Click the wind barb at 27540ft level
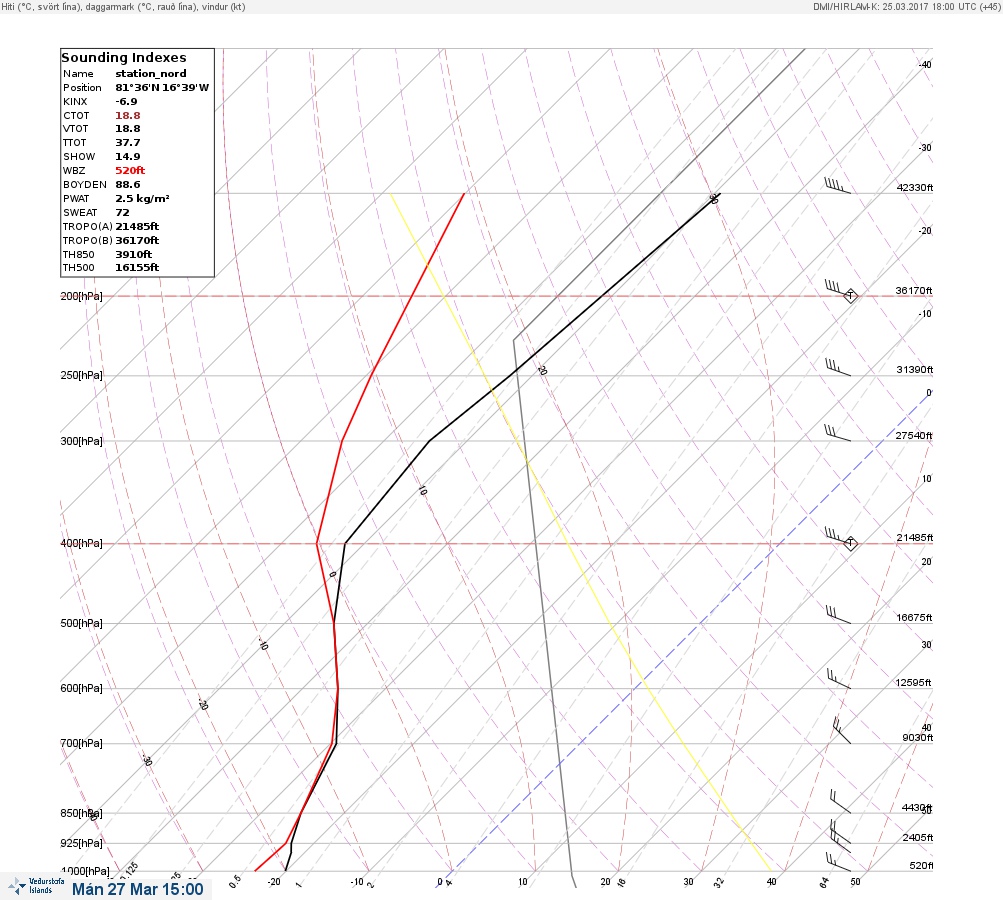Screen dimensions: 1003x900 tap(837, 433)
